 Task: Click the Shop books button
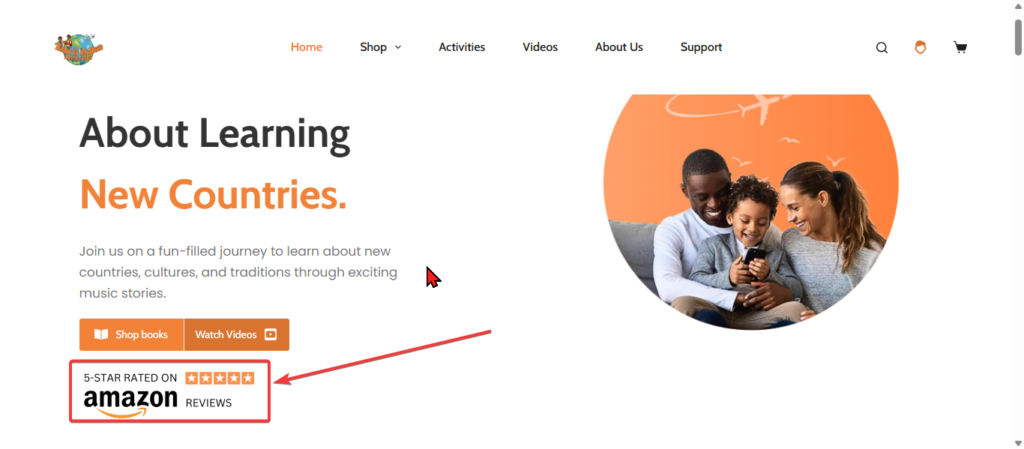(x=132, y=335)
